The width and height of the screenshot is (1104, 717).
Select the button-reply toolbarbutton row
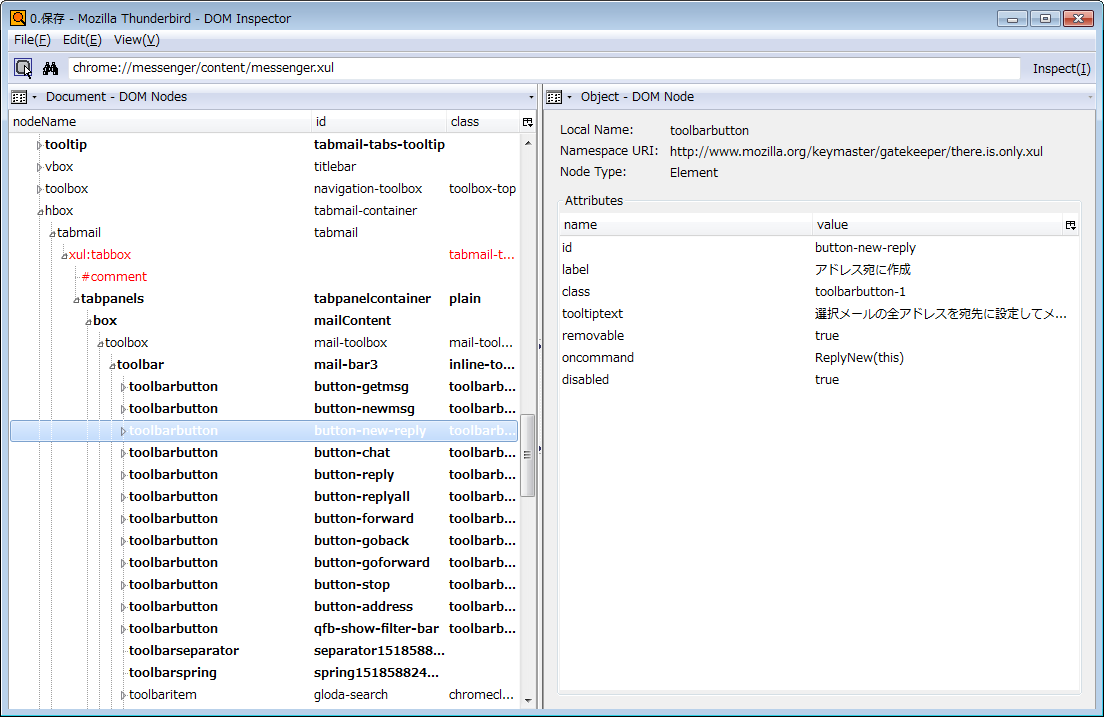point(265,475)
